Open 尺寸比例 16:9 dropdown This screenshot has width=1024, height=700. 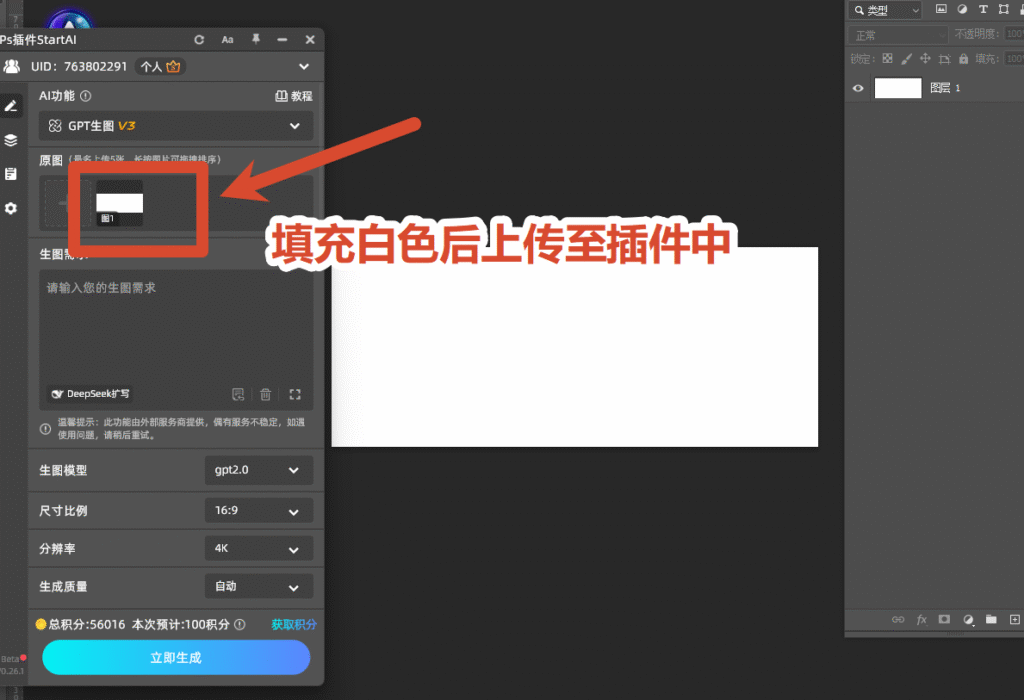(259, 511)
